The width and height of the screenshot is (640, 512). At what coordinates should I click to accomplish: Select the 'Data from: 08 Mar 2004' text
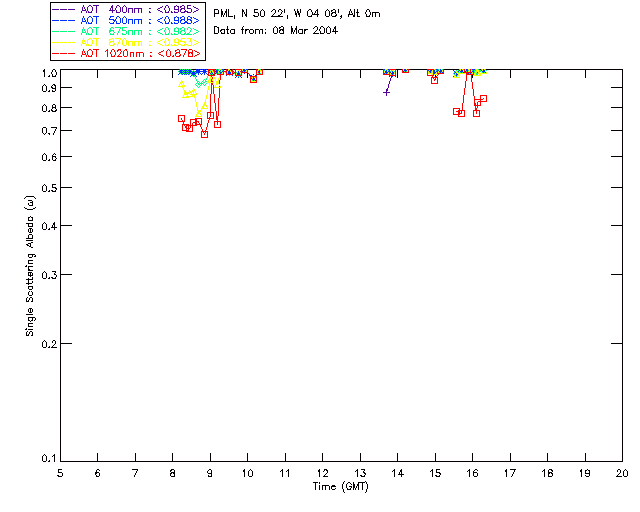pos(276,31)
